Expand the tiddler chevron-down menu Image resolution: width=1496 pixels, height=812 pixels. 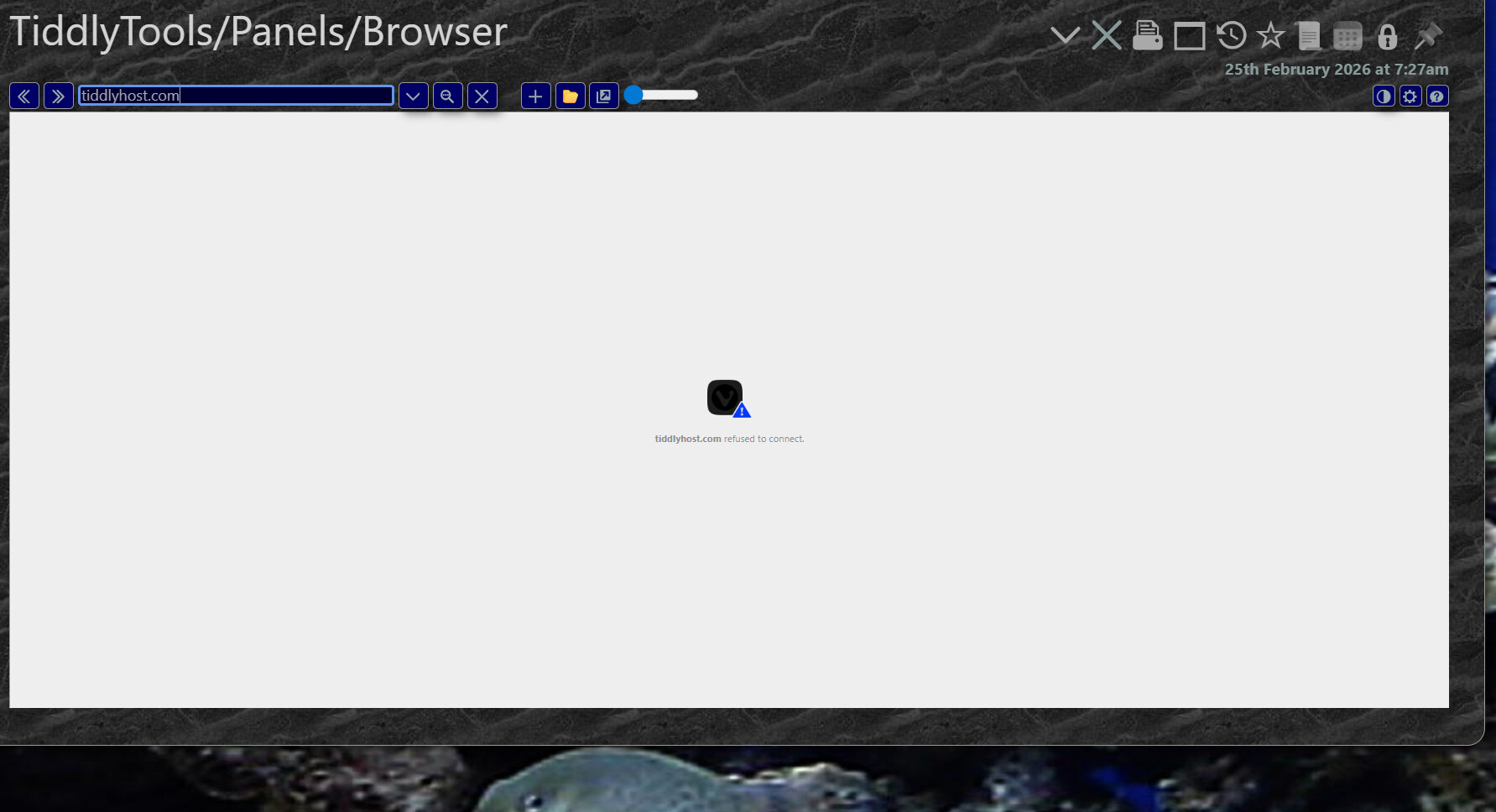click(1065, 36)
